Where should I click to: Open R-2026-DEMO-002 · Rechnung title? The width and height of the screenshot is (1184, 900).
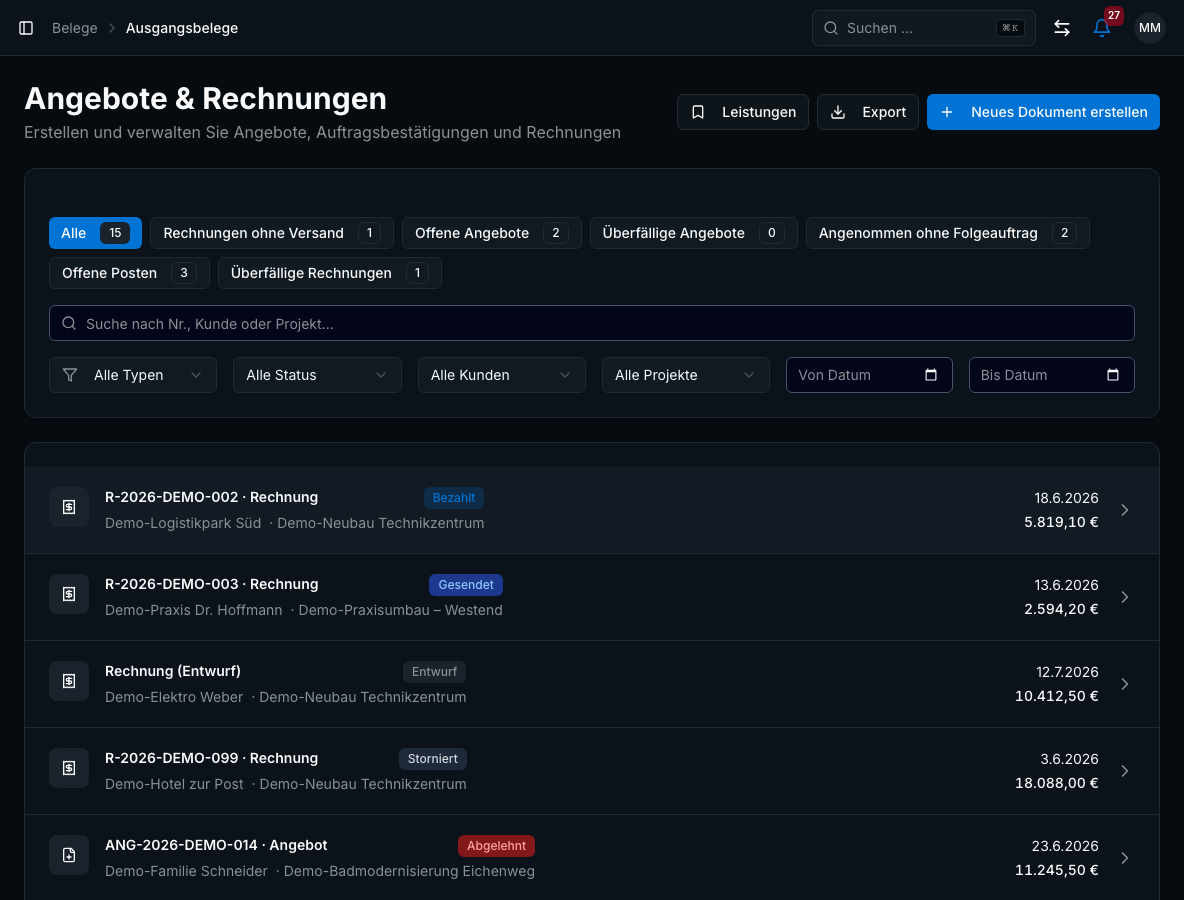pos(211,497)
